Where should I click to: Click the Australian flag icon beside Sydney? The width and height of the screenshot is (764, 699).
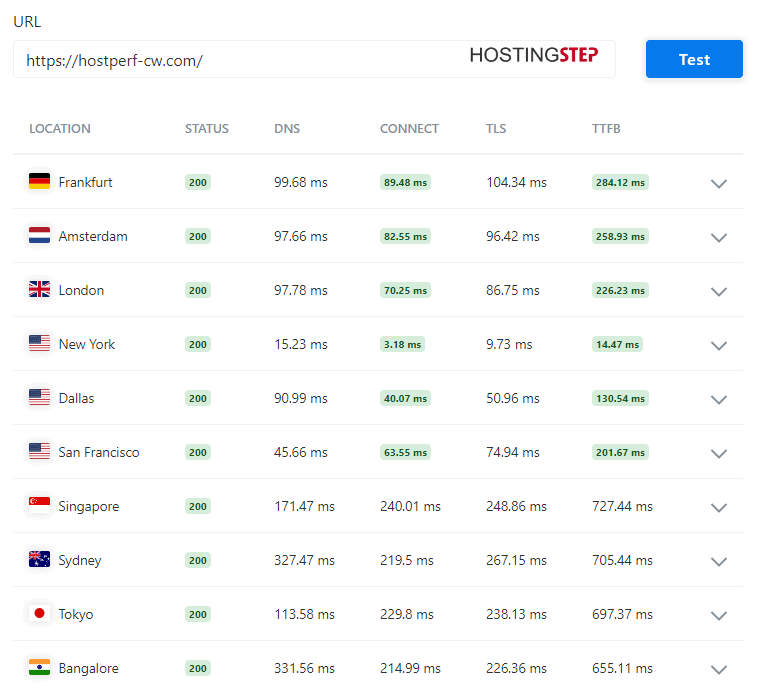pos(39,559)
